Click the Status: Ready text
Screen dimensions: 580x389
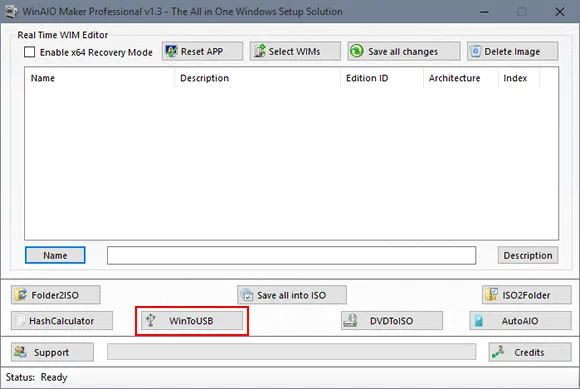pyautogui.click(x=37, y=377)
